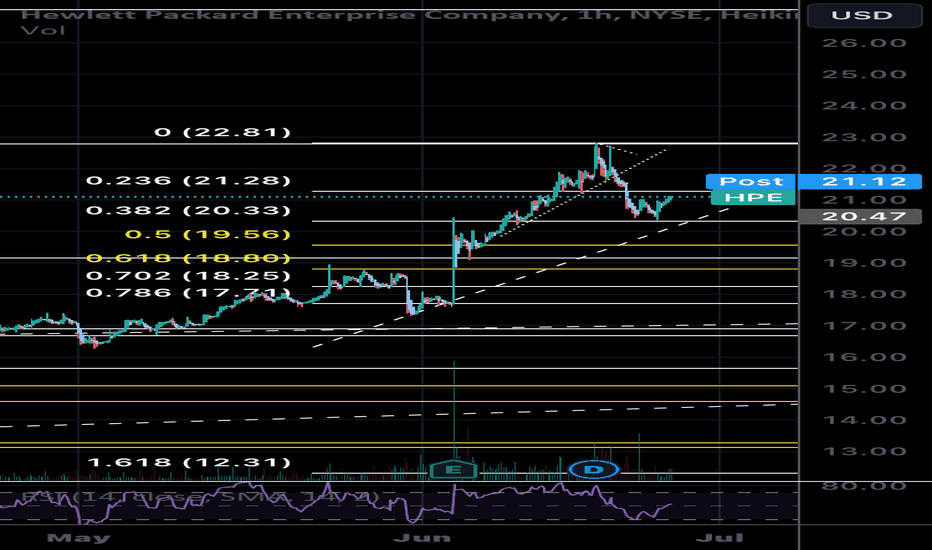Select the 1.618 (12.31) Fibonacci label
Viewport: 932px width, 550px height.
[x=190, y=462]
